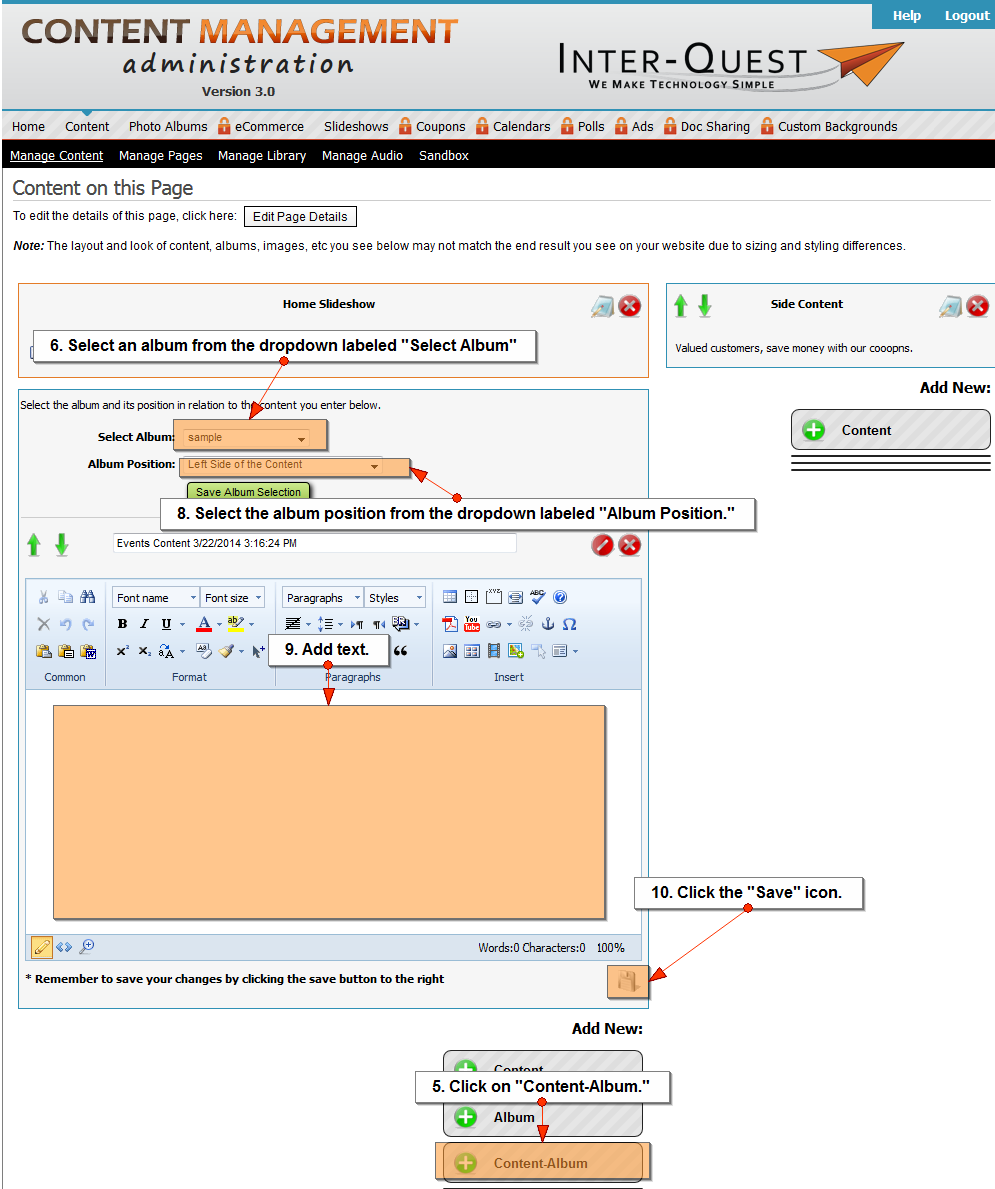Toggle bold formatting in the editor
The height and width of the screenshot is (1189, 995).
122,624
